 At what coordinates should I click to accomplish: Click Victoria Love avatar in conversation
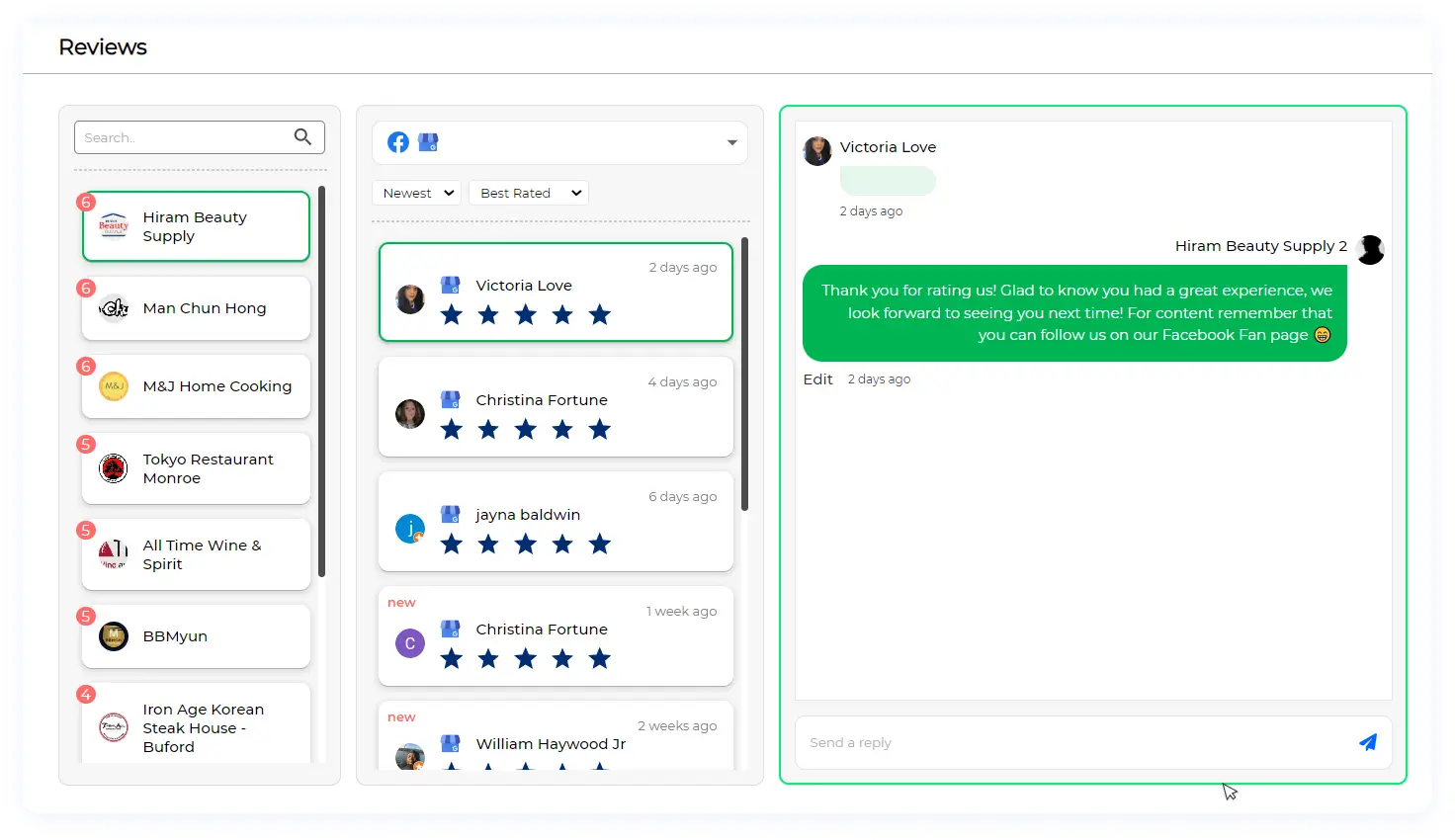click(x=817, y=151)
